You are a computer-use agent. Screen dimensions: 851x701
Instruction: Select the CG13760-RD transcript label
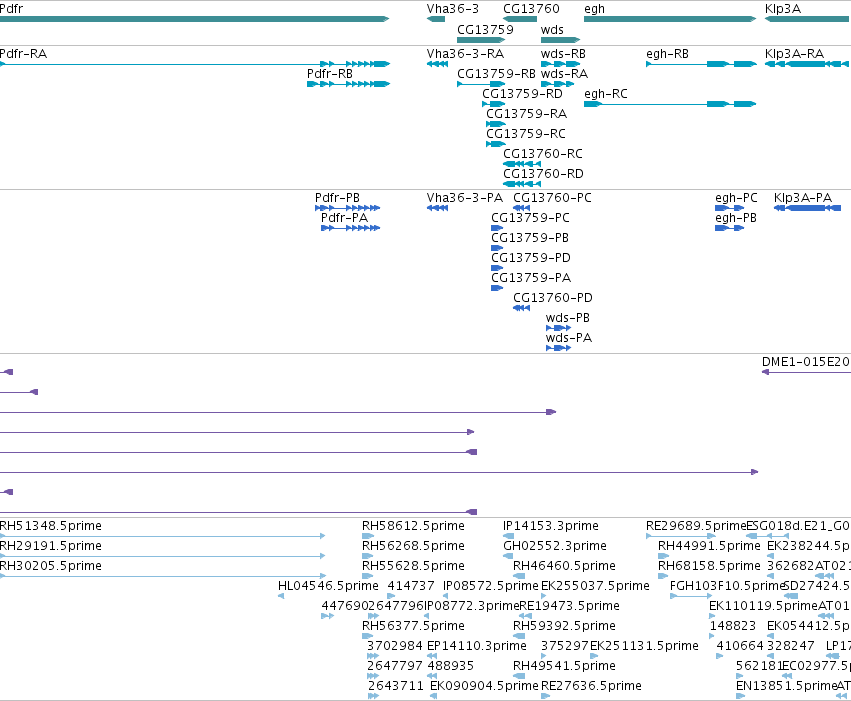click(x=543, y=174)
